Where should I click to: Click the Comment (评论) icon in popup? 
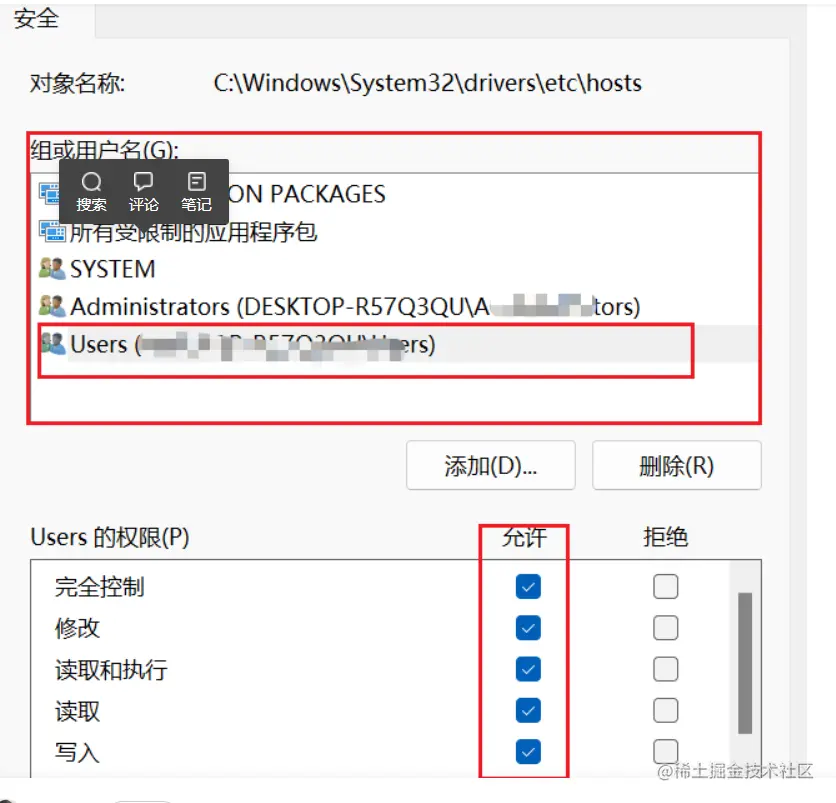(143, 182)
